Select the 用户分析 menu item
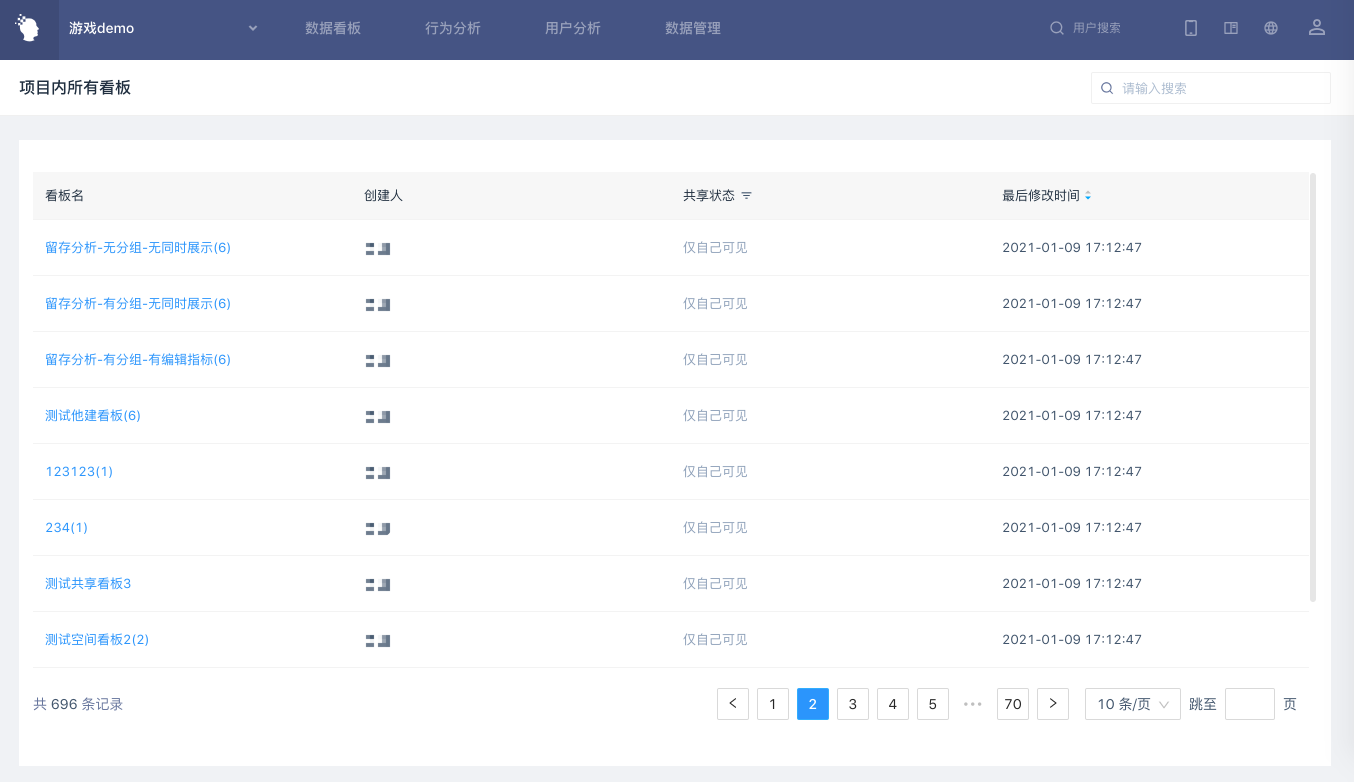Image resolution: width=1354 pixels, height=782 pixels. coord(573,28)
